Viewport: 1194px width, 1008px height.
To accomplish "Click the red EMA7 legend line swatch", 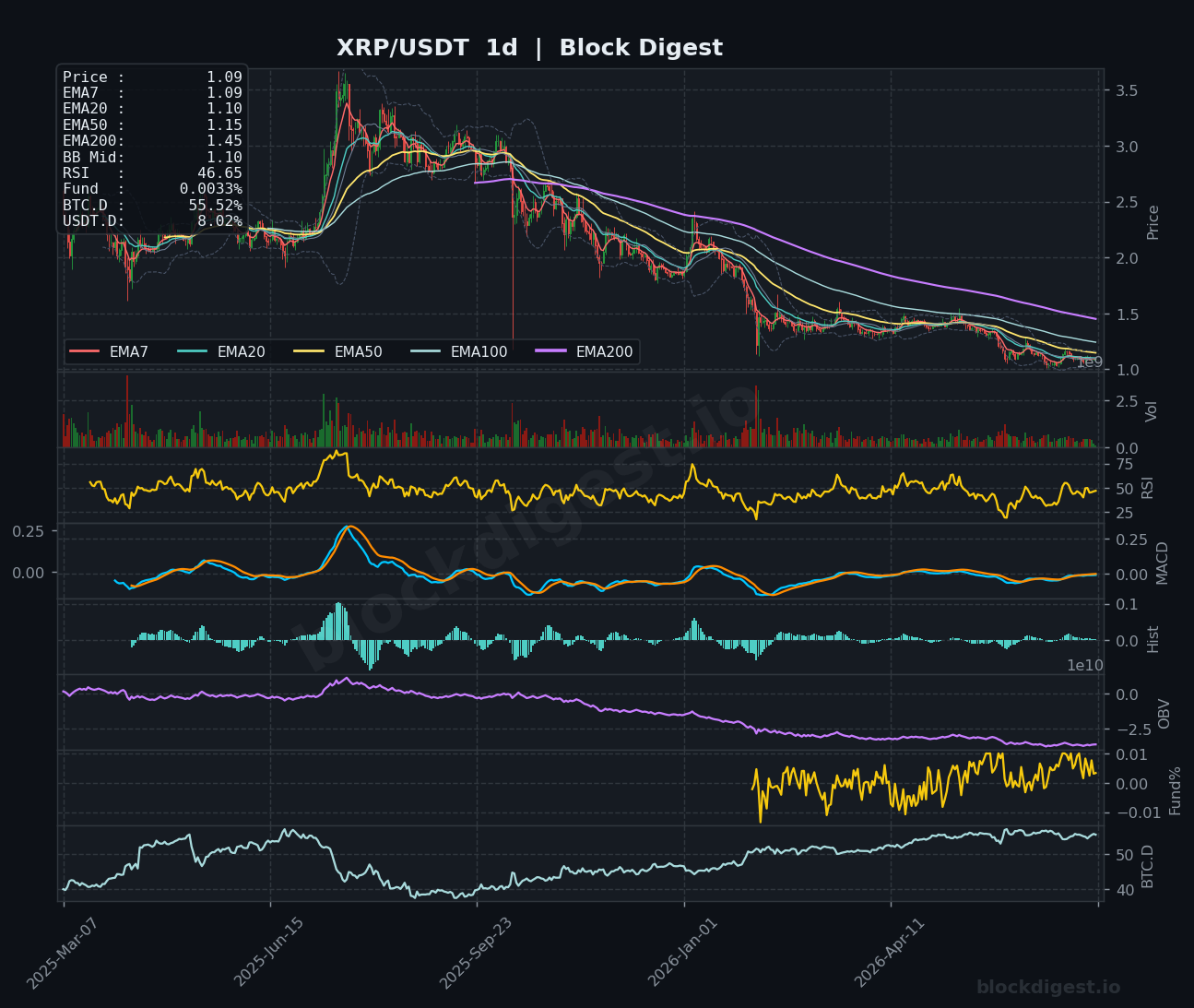I will [84, 351].
